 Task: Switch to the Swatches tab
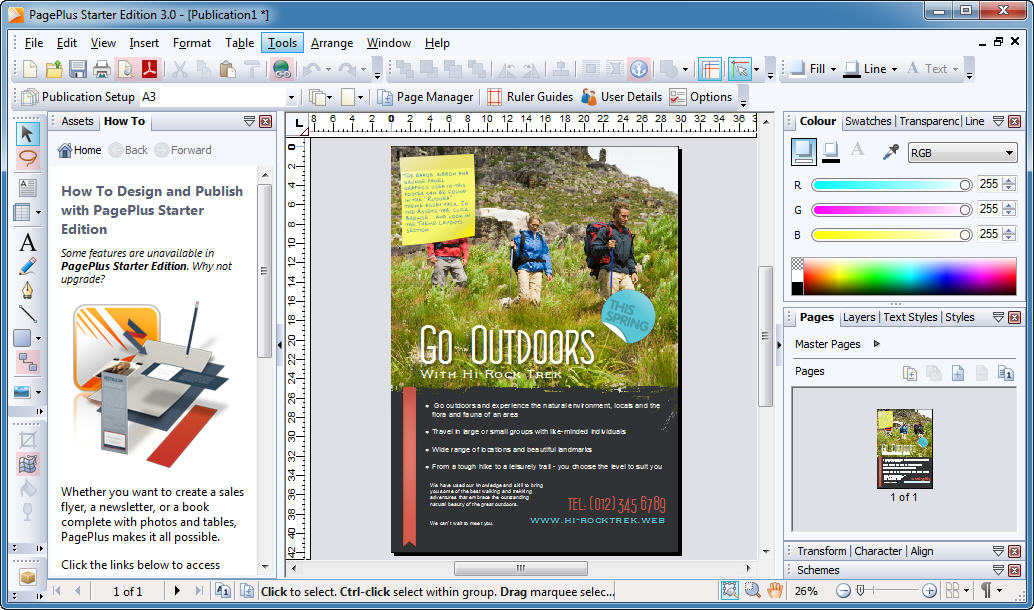click(x=868, y=121)
